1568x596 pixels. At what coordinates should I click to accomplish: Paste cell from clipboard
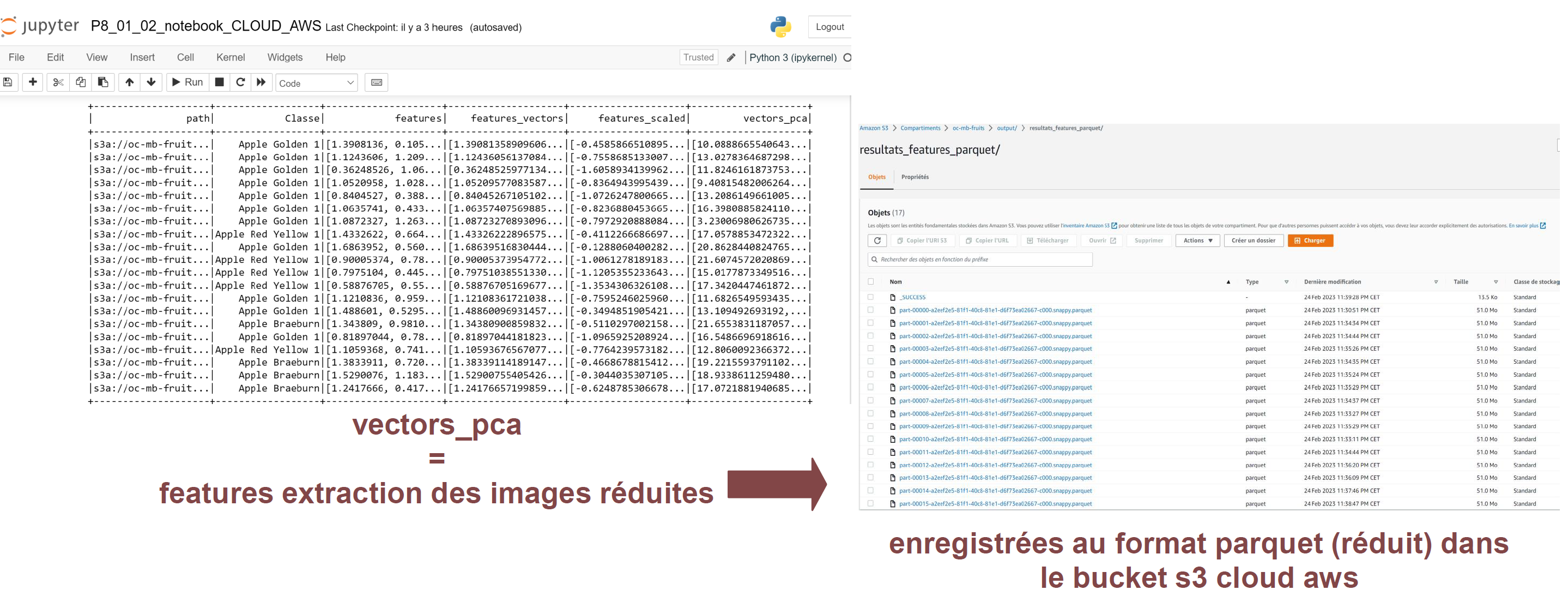click(102, 82)
